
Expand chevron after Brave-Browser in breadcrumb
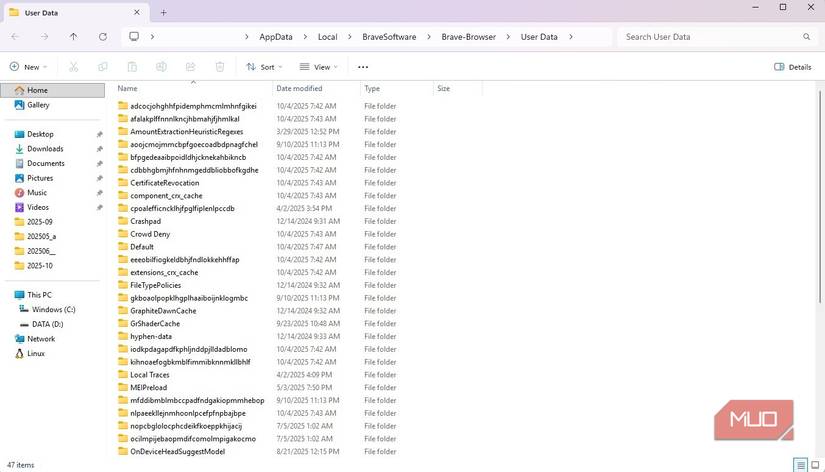[508, 37]
